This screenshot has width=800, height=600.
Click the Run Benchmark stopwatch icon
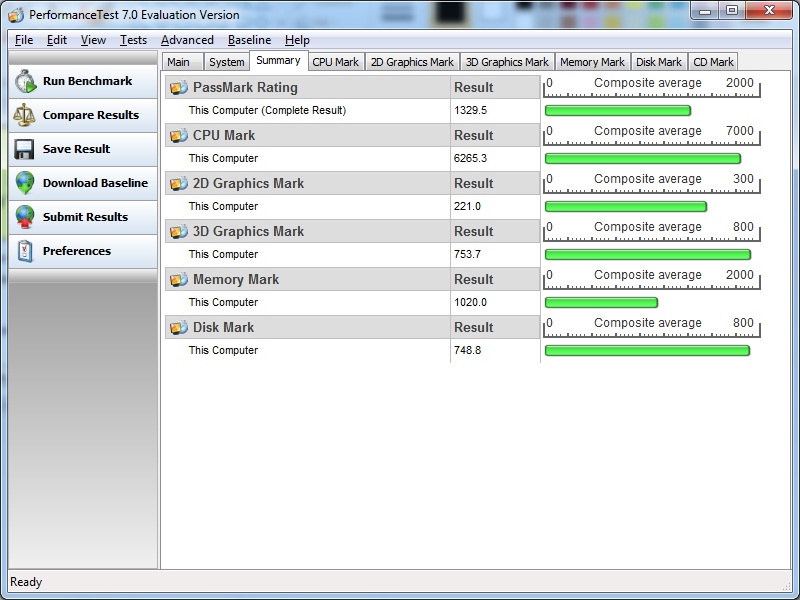[25, 82]
